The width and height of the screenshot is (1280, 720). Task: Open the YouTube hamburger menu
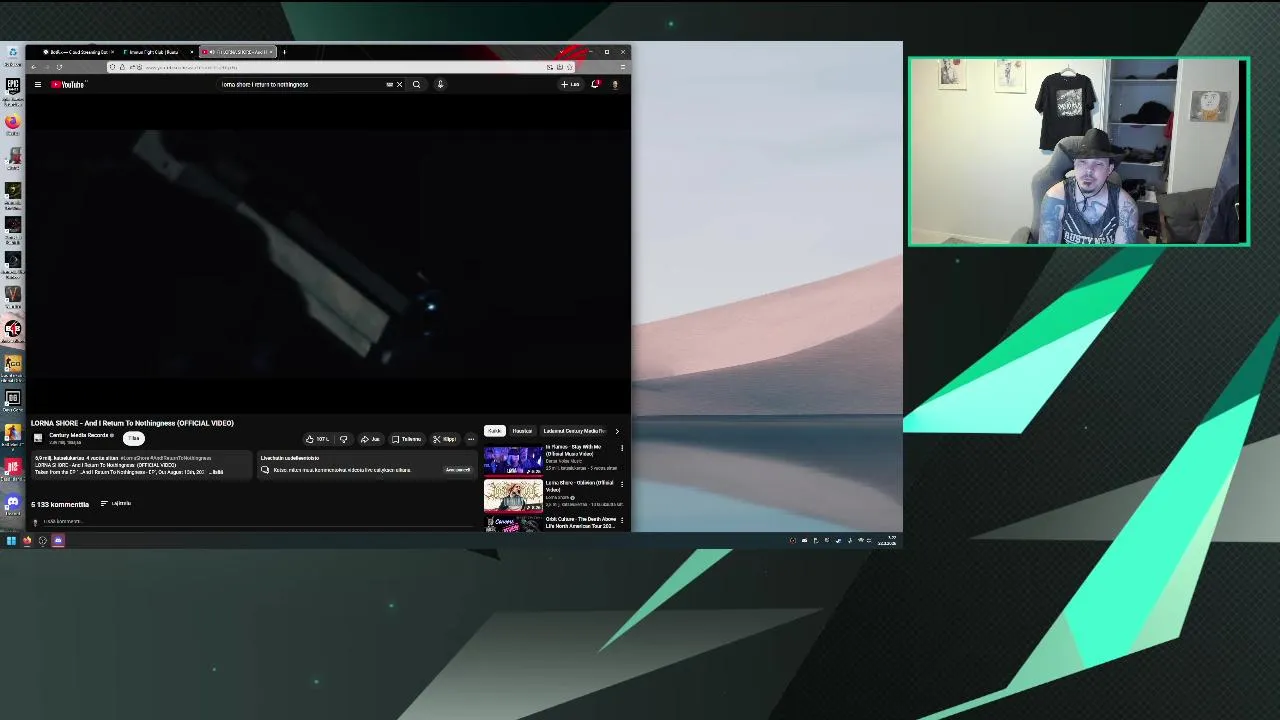(38, 85)
